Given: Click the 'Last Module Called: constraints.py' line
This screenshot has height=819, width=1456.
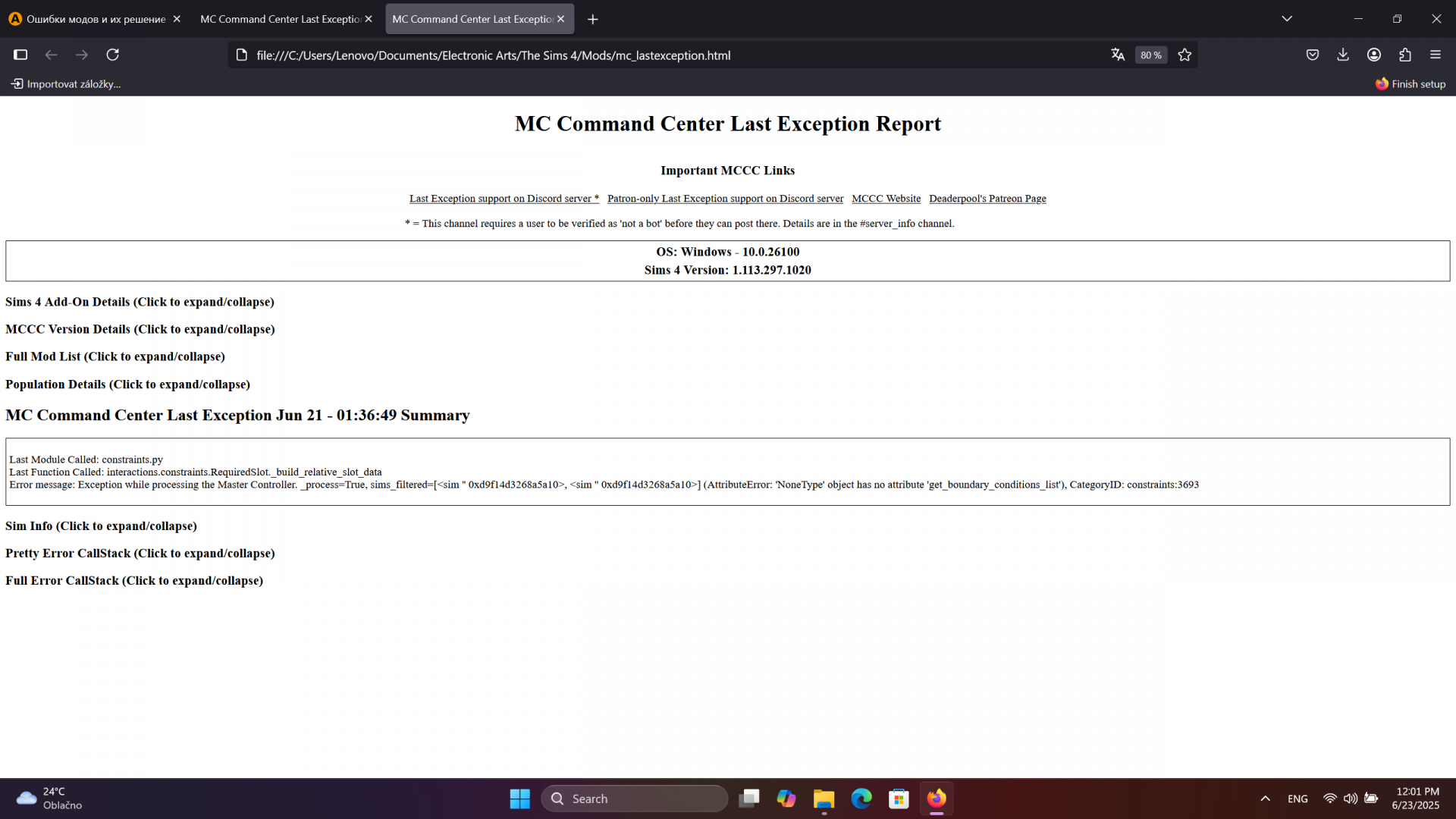Looking at the screenshot, I should 86,460.
